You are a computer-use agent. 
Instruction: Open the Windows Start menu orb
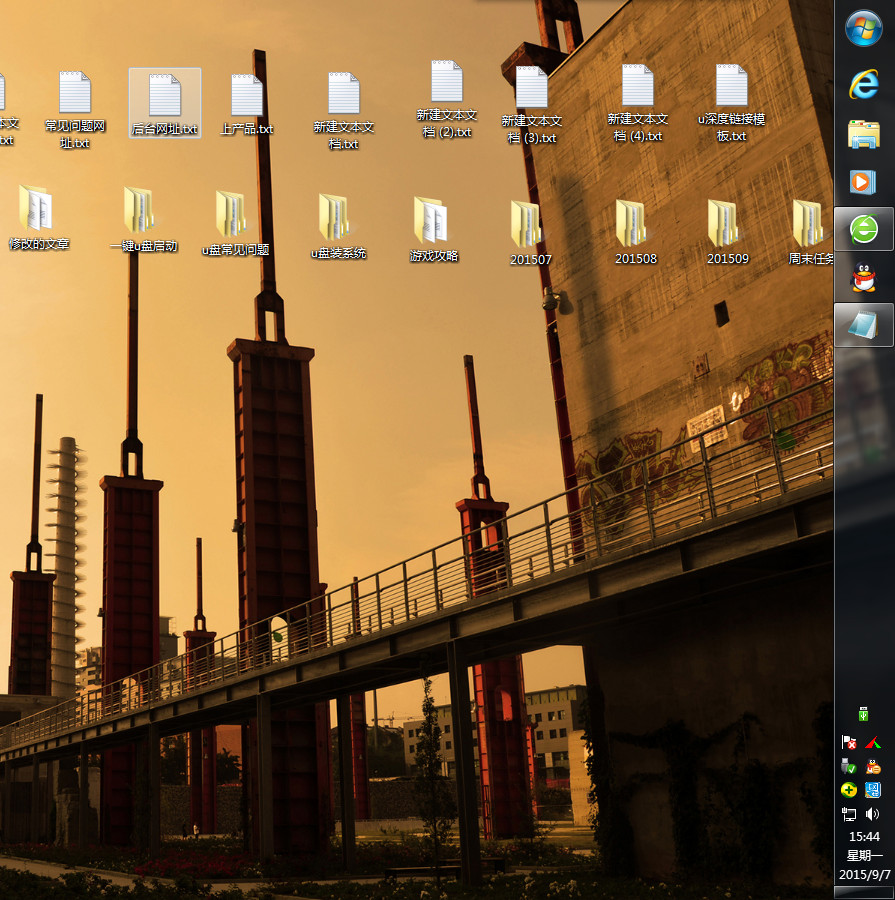coord(864,29)
